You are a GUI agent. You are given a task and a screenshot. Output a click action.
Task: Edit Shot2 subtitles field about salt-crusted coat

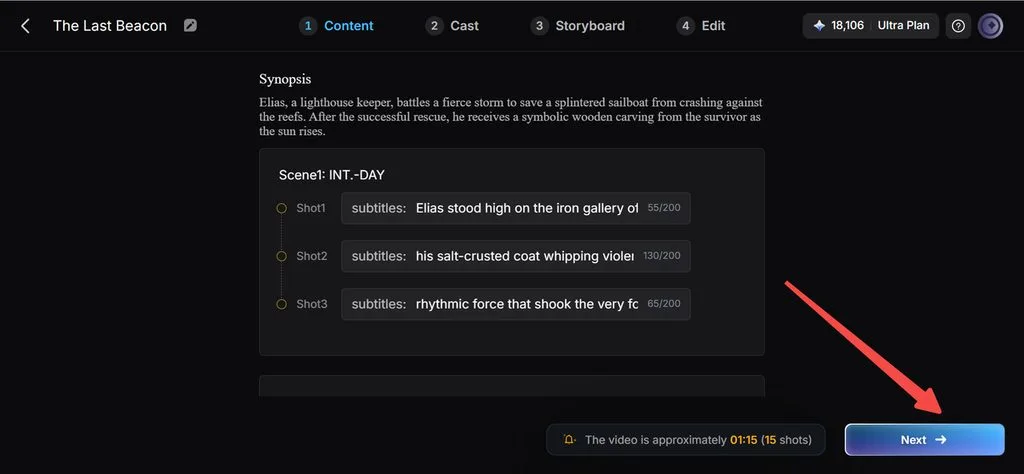[x=515, y=256]
